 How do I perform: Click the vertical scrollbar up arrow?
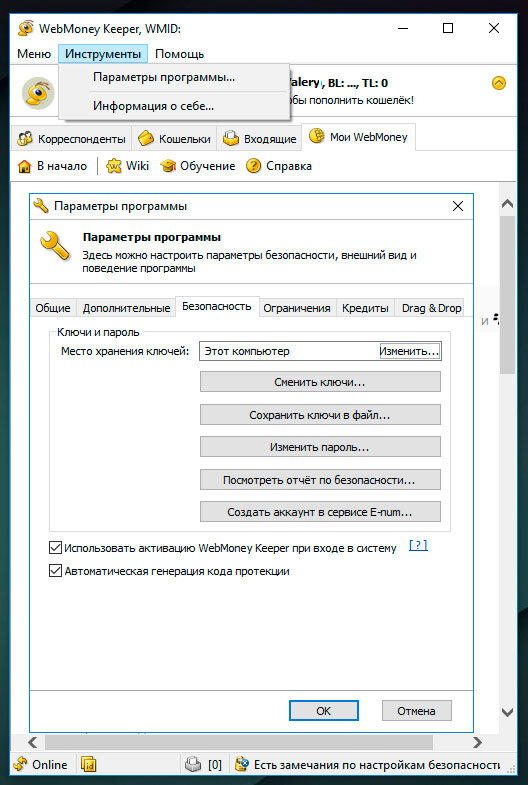pyautogui.click(x=507, y=204)
